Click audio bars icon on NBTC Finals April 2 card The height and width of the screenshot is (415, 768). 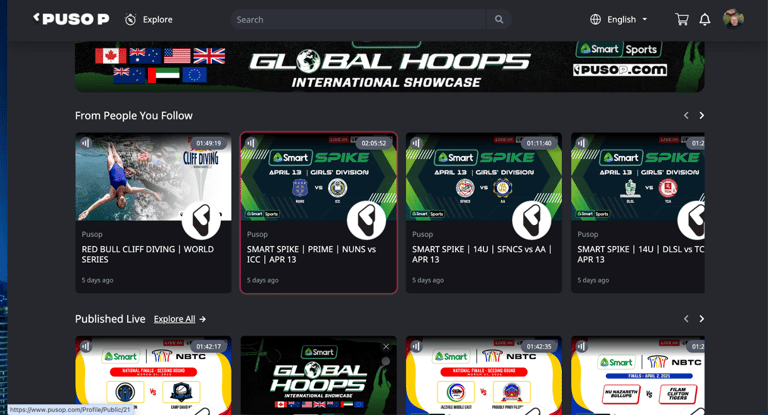tap(581, 346)
